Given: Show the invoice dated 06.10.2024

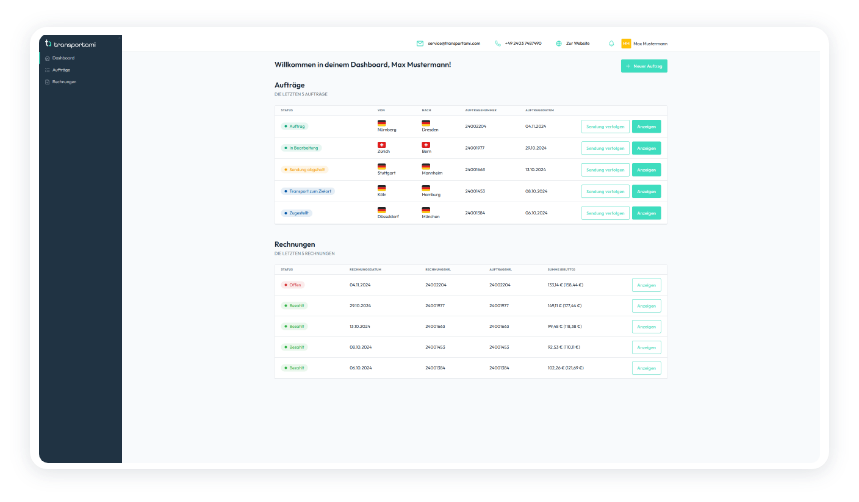Looking at the screenshot, I should click(x=646, y=368).
